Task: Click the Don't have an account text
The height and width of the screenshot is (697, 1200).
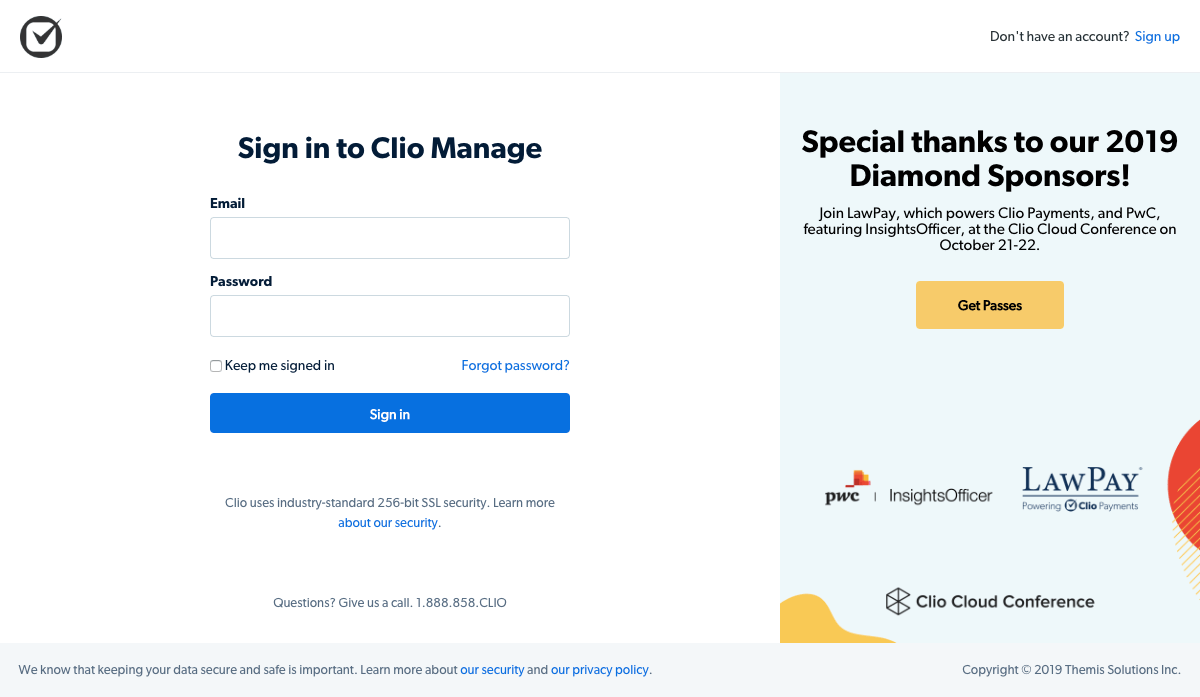Action: pos(1059,36)
